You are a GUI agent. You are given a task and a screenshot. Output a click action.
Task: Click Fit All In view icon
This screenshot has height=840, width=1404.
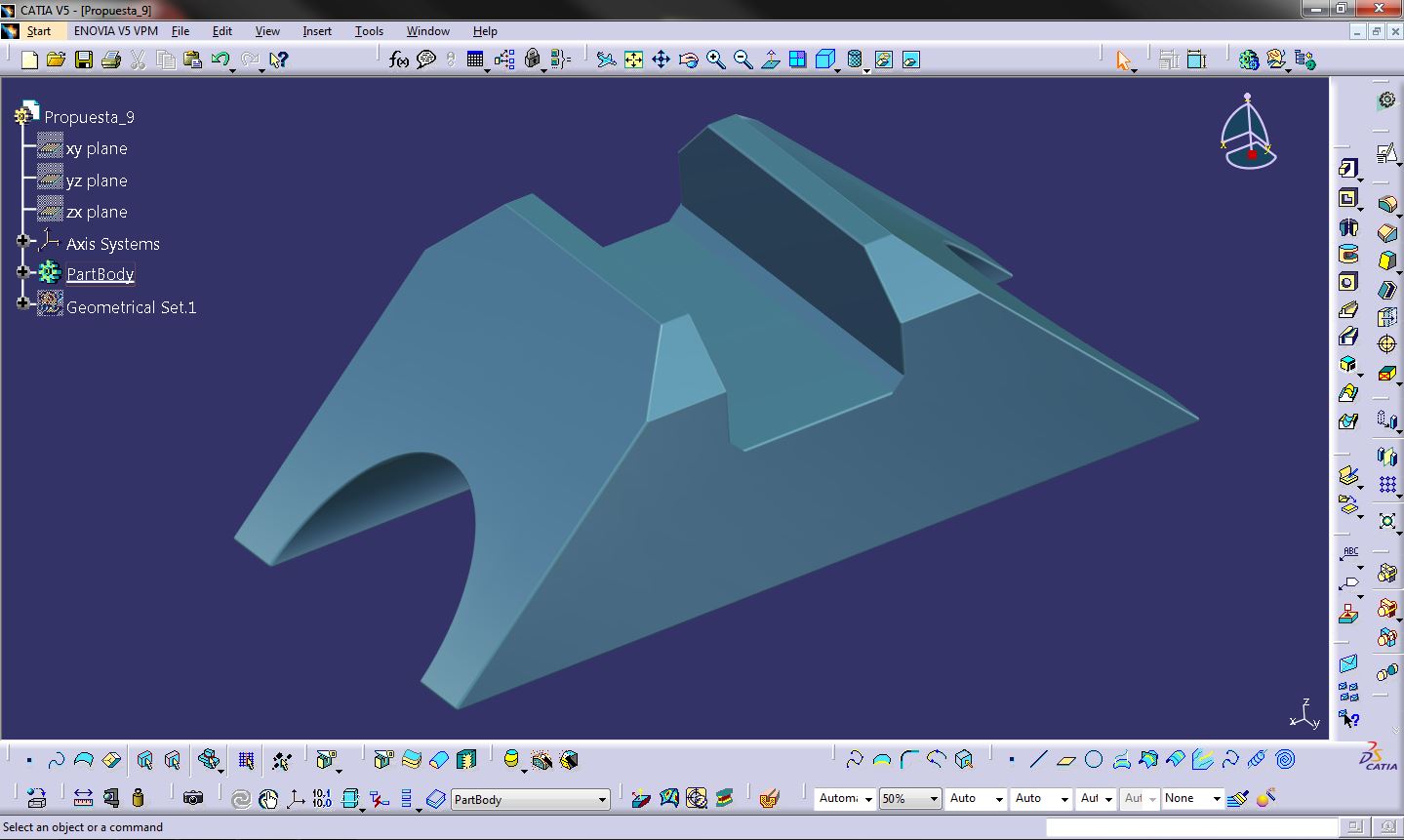pyautogui.click(x=633, y=60)
